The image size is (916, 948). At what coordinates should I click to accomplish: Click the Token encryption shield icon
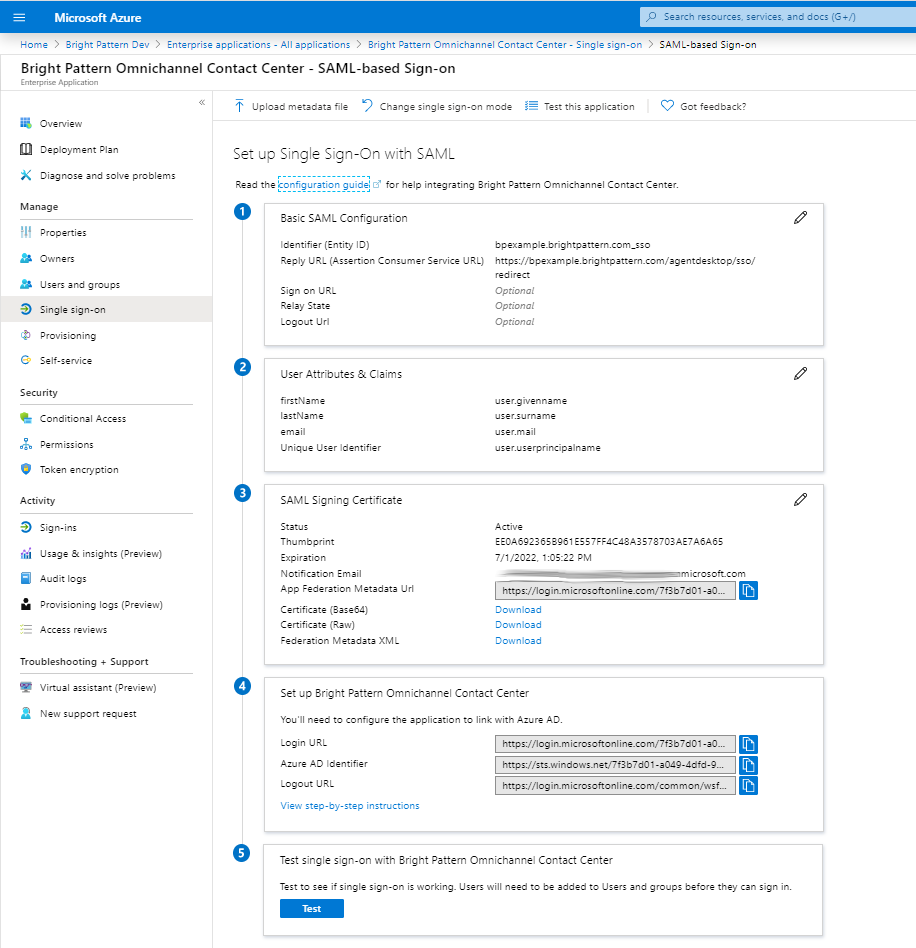pyautogui.click(x=25, y=469)
